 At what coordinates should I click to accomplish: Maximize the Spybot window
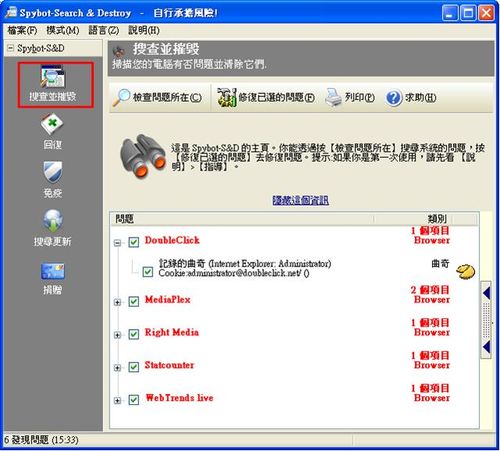pyautogui.click(x=468, y=14)
